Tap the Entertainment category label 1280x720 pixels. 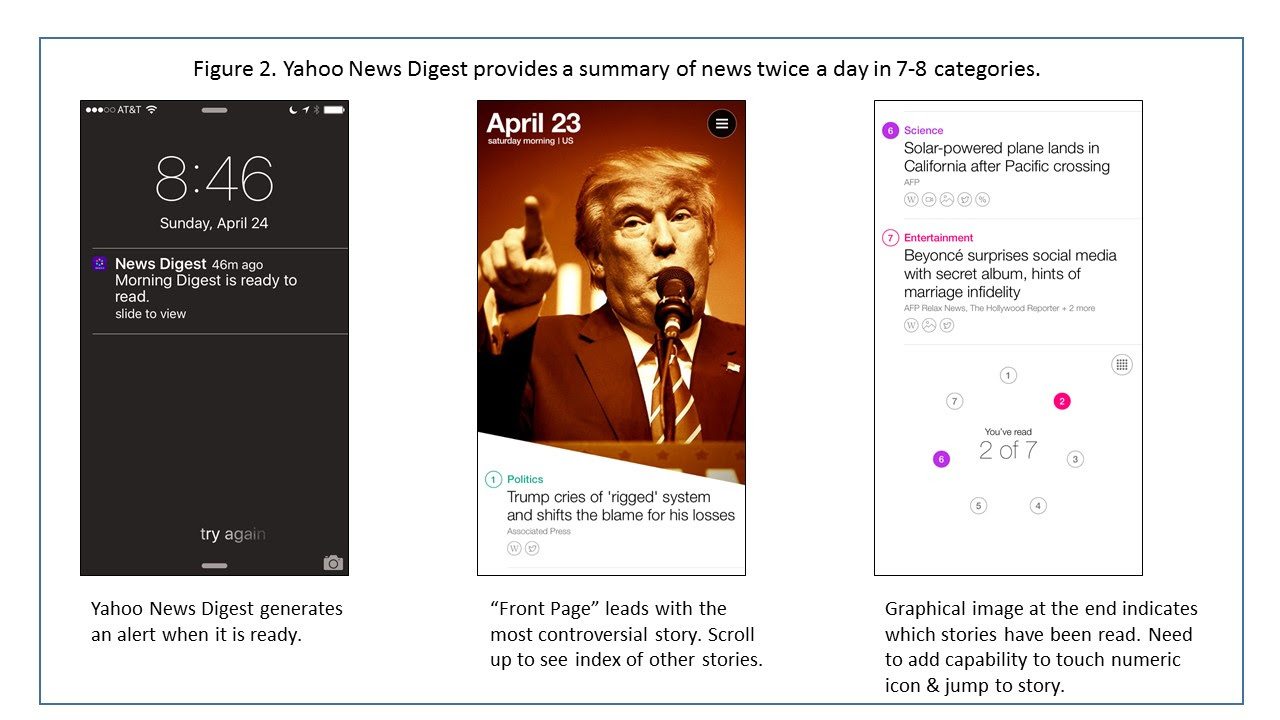point(938,238)
